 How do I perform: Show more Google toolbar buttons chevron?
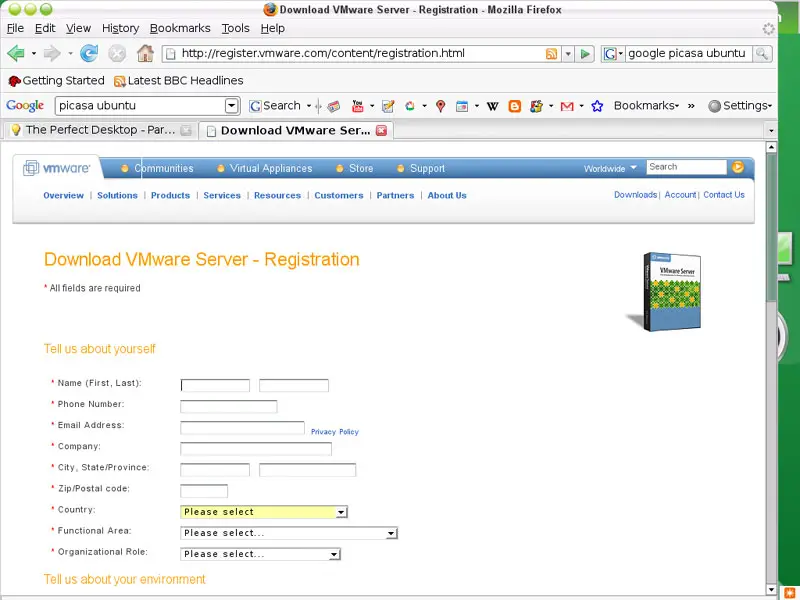[x=691, y=106]
